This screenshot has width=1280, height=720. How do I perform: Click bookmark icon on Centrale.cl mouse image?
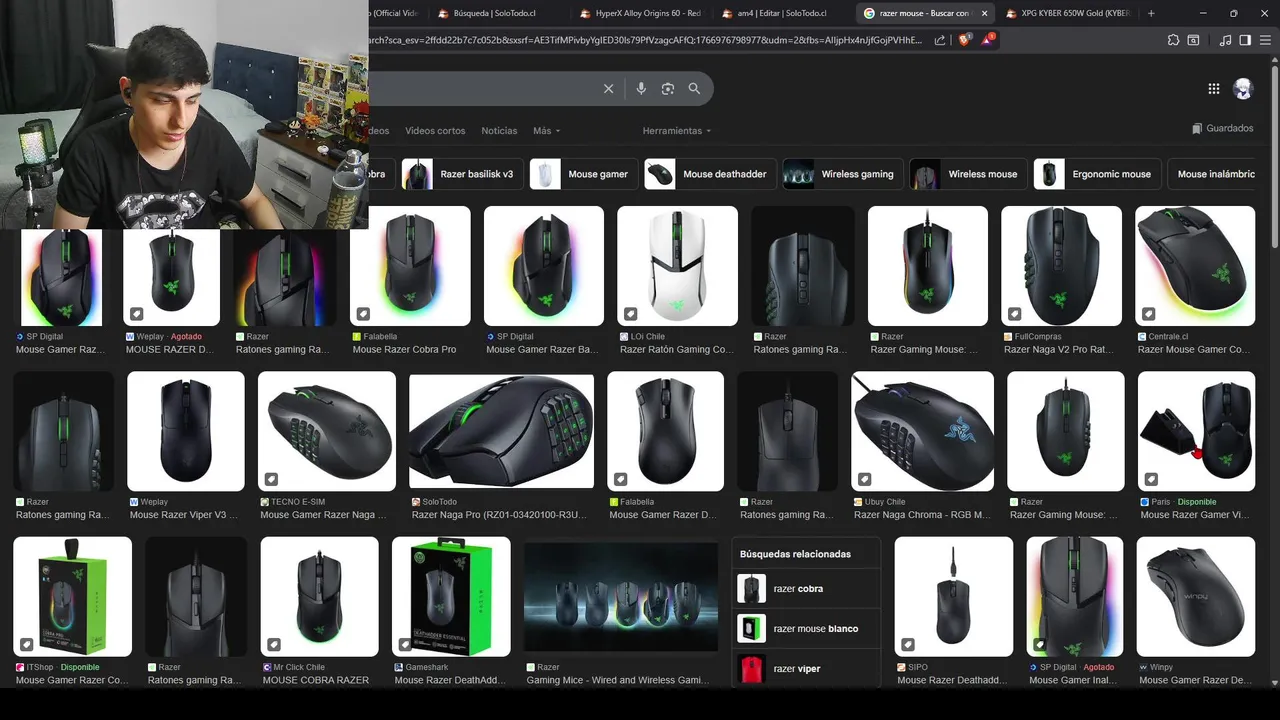[x=1149, y=313]
